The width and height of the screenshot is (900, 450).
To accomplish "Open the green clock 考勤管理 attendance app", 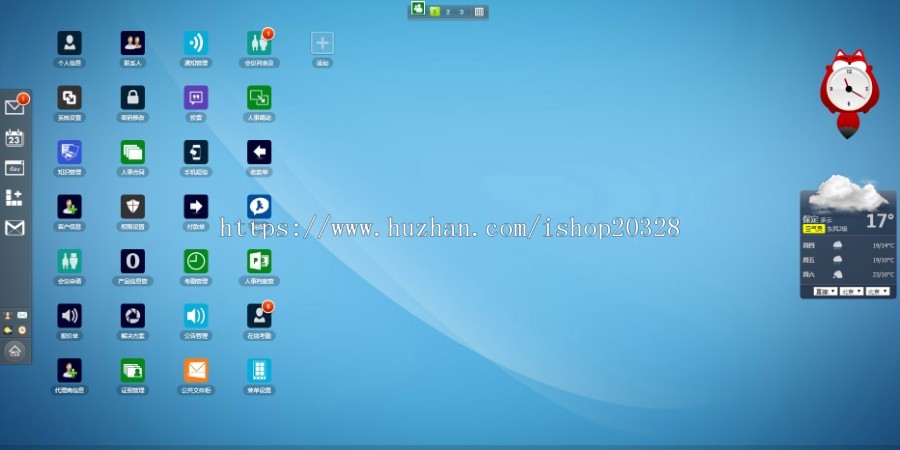I will [x=196, y=261].
